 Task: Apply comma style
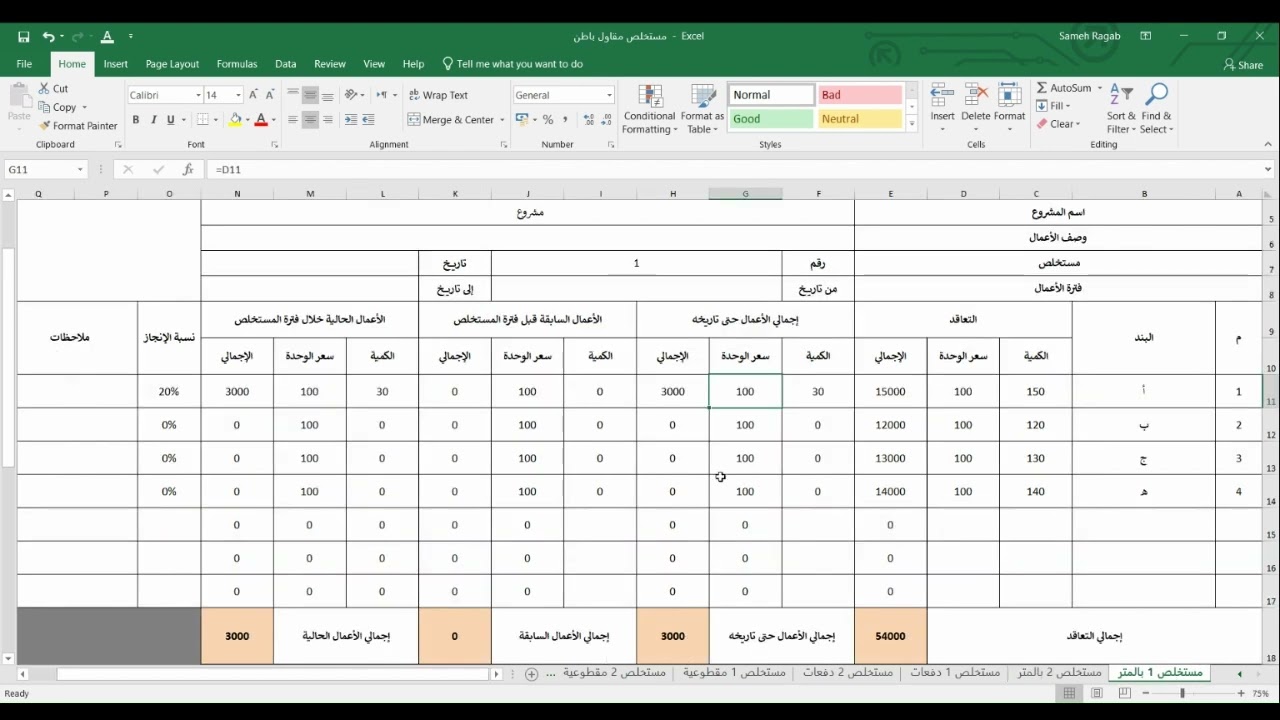[566, 120]
